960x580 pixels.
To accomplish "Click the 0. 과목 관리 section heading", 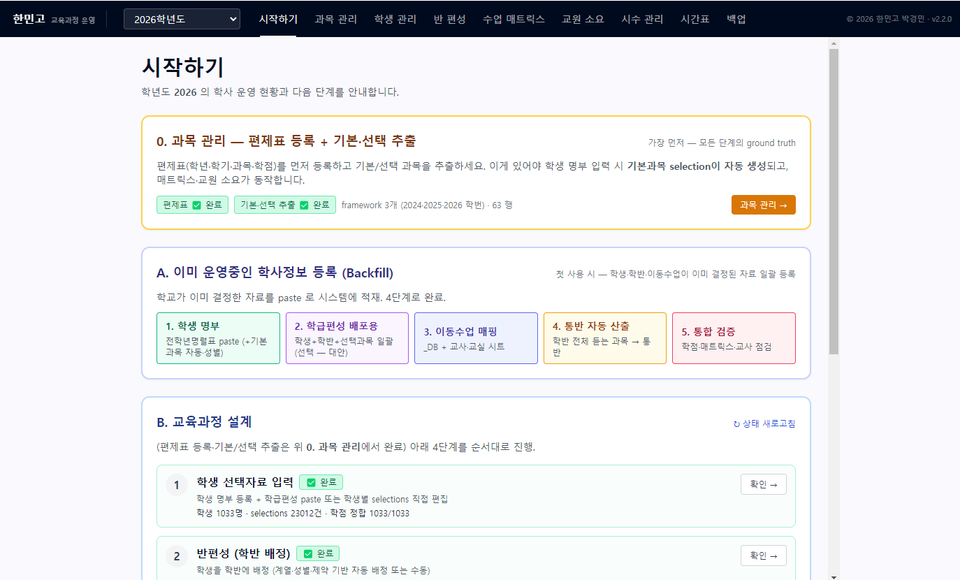I will click(286, 141).
